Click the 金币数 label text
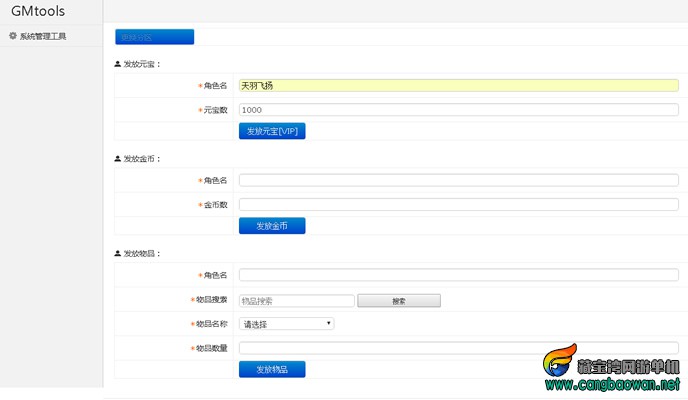The image size is (688, 400). point(215,205)
